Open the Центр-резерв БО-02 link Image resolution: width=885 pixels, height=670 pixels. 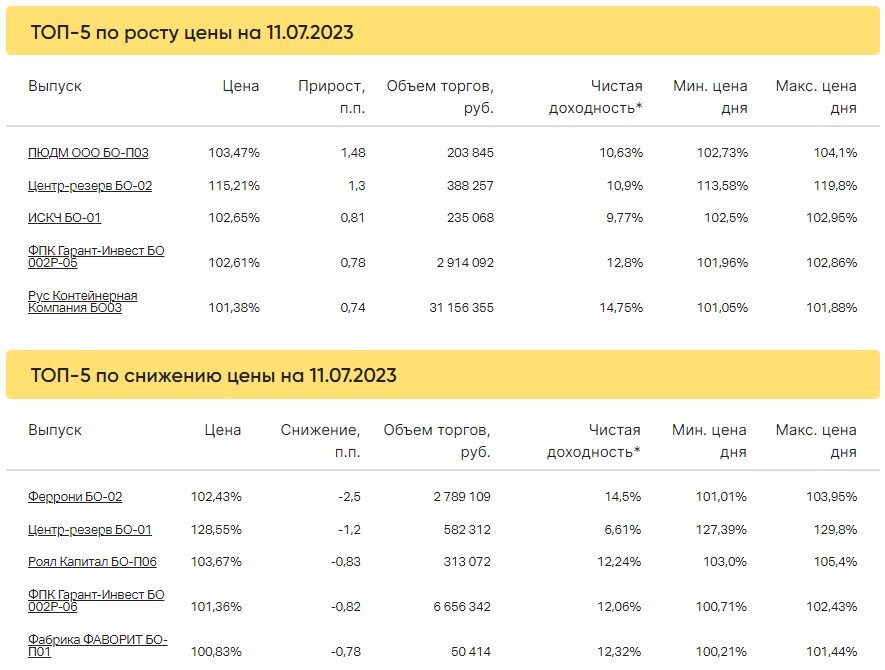[90, 186]
